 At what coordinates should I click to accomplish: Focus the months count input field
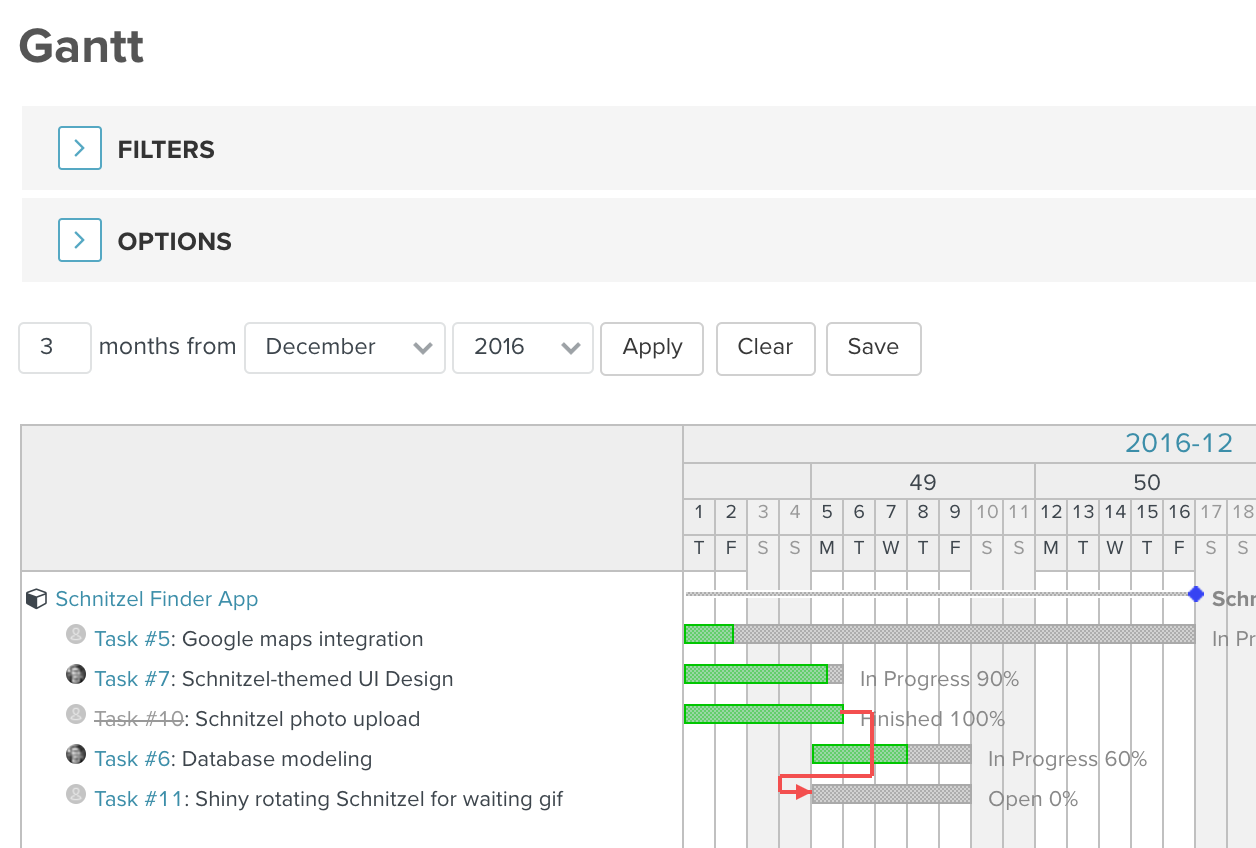point(55,347)
